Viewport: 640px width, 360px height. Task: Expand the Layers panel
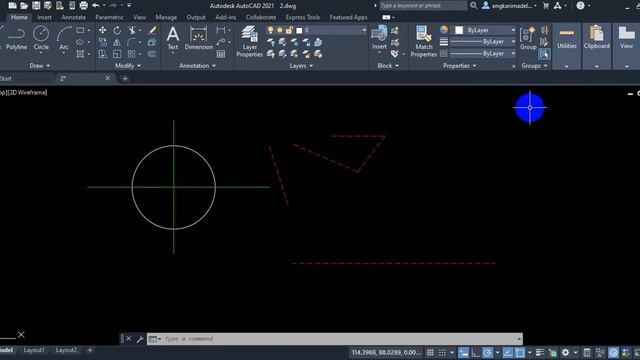pos(301,66)
